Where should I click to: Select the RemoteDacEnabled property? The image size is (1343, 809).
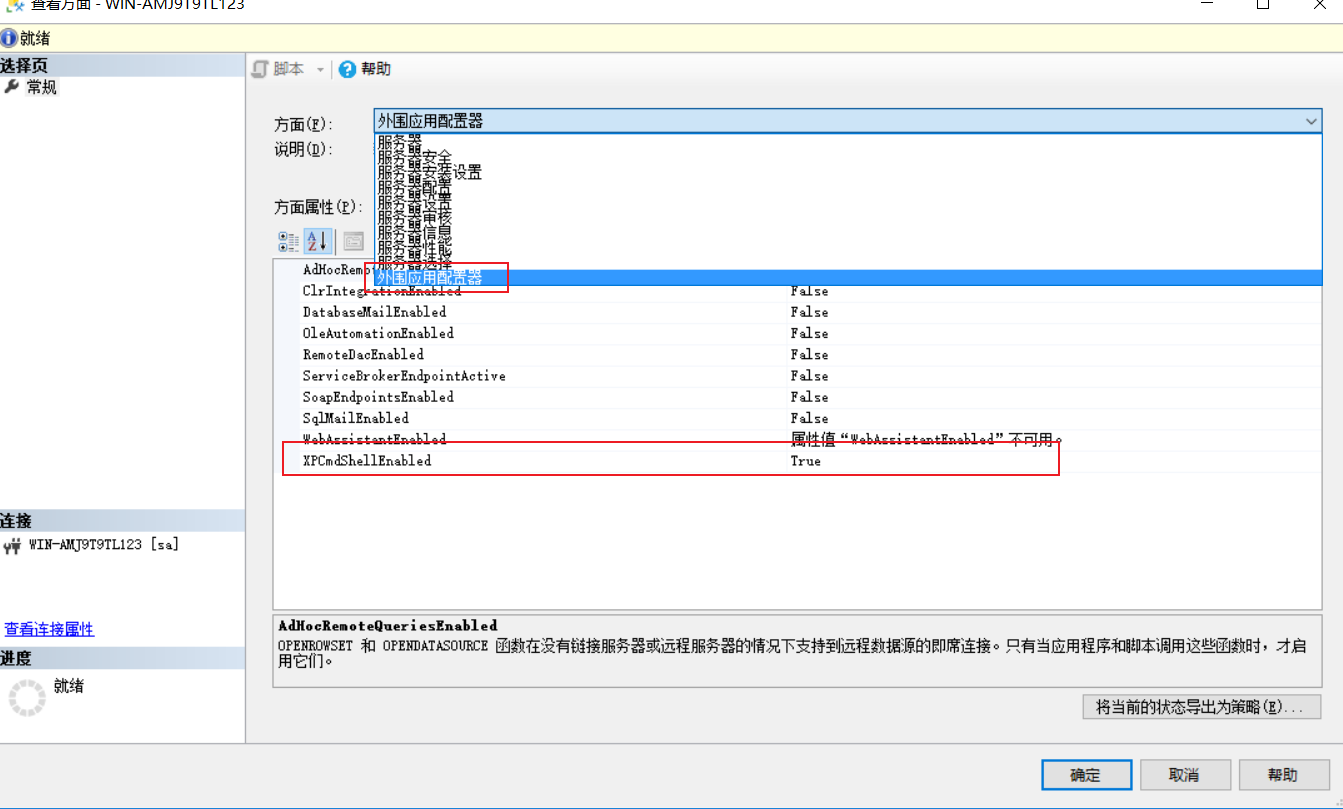point(363,355)
